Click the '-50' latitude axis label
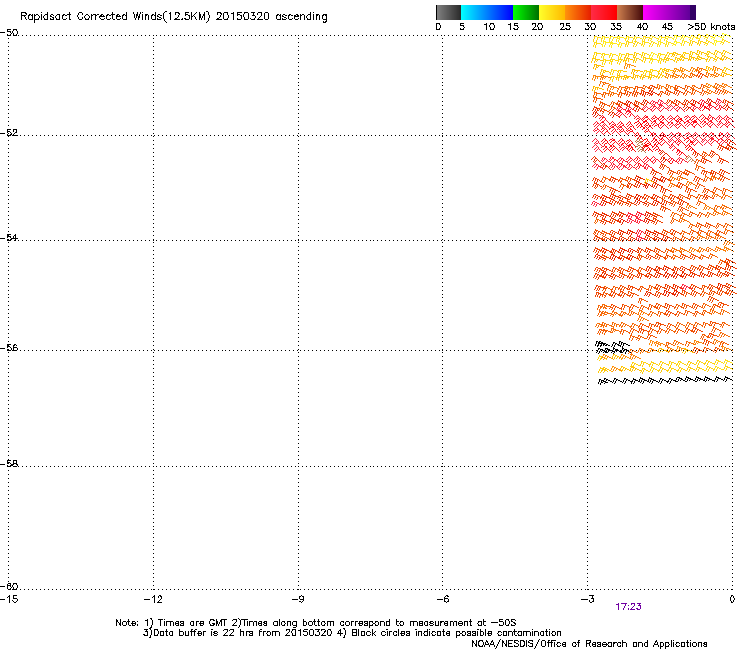This screenshot has height=650, width=740. click(9, 33)
